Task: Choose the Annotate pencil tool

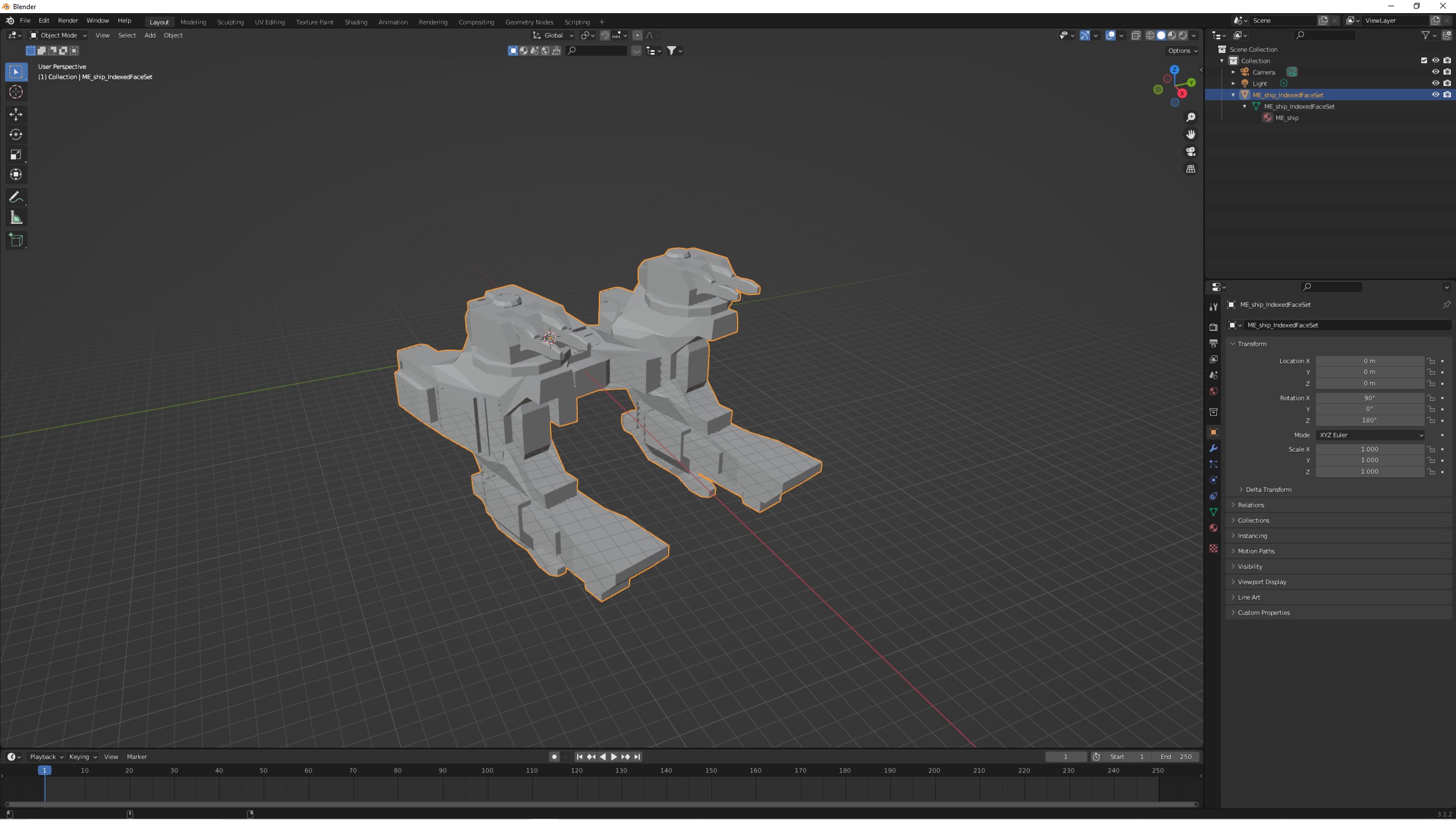Action: click(16, 198)
